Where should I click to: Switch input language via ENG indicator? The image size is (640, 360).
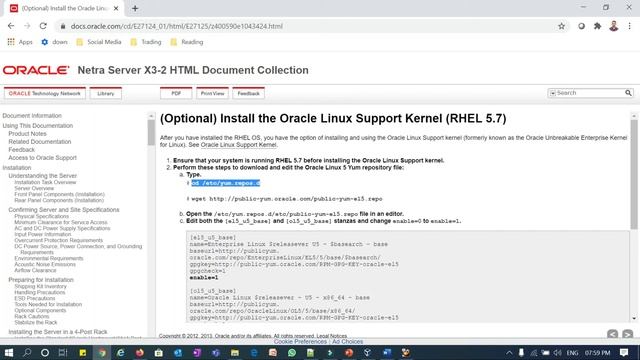[572, 353]
